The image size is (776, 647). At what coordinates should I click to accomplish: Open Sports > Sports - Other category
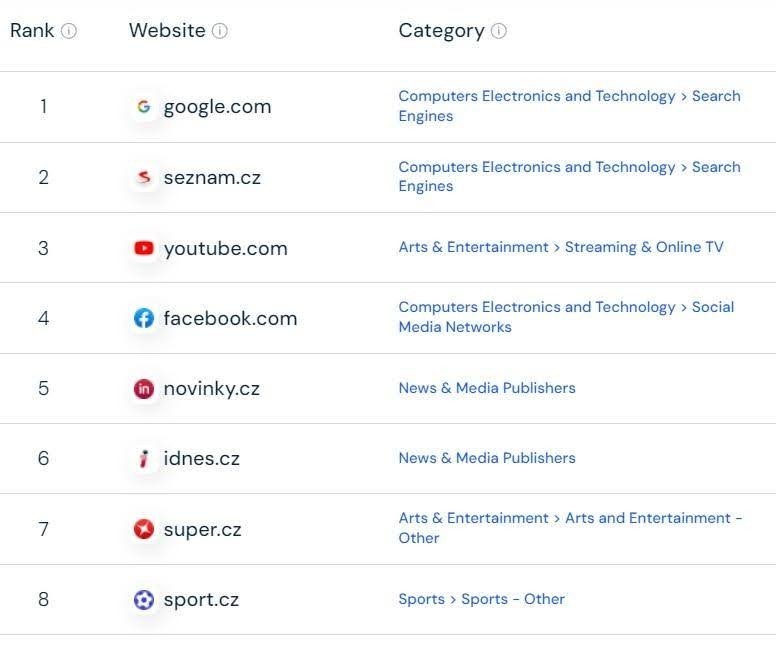[x=482, y=599]
